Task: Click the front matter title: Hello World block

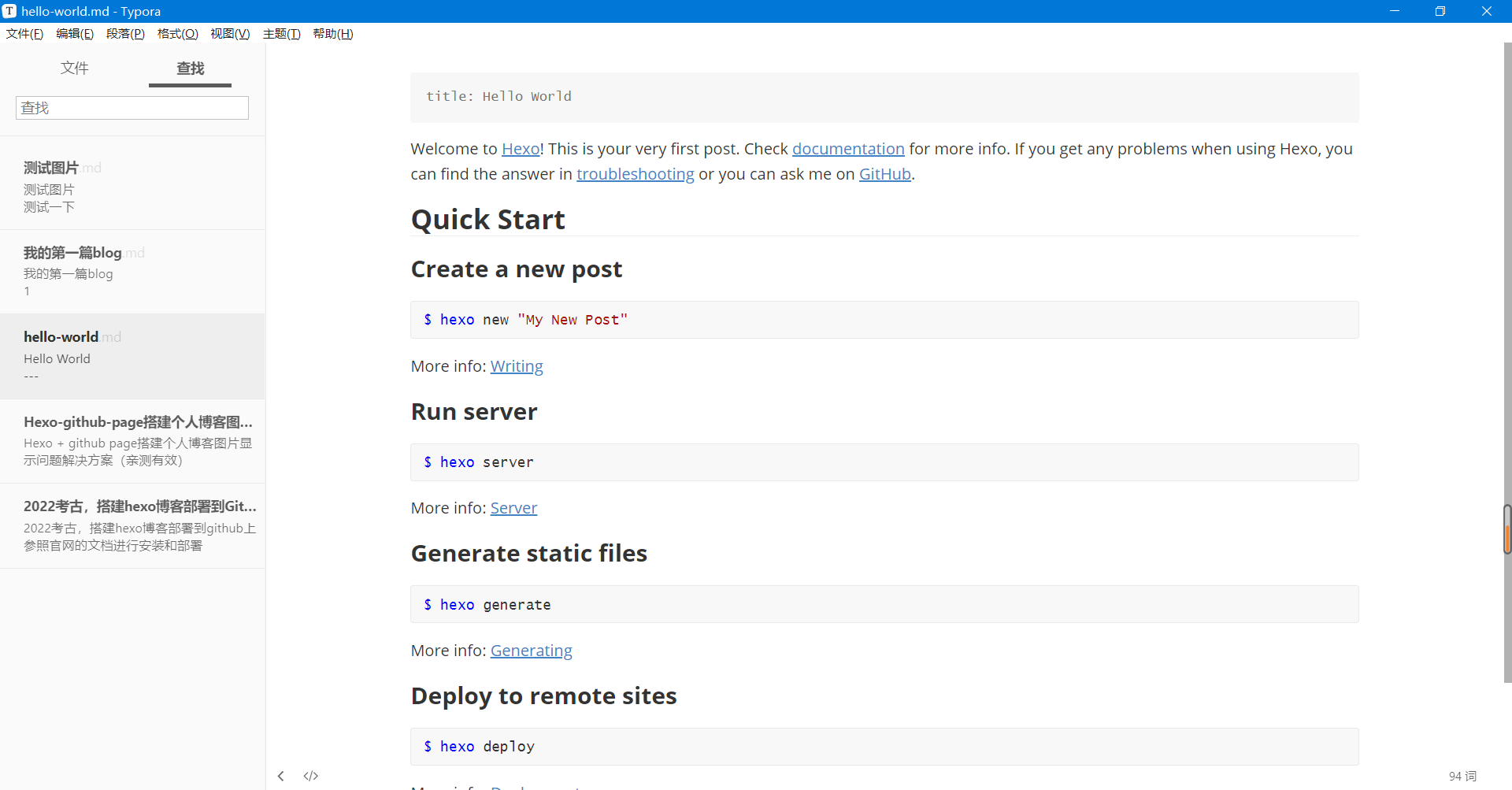Action: click(884, 97)
